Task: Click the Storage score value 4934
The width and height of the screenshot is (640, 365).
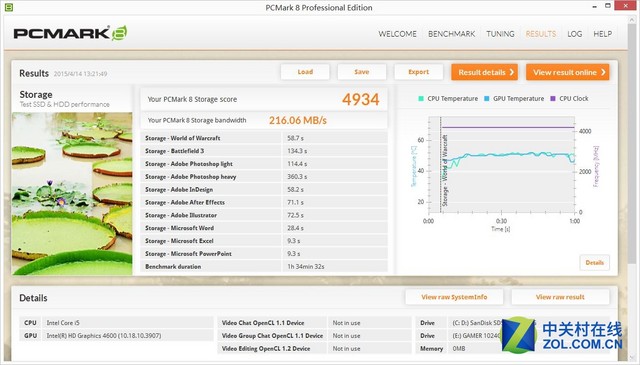Action: click(360, 99)
